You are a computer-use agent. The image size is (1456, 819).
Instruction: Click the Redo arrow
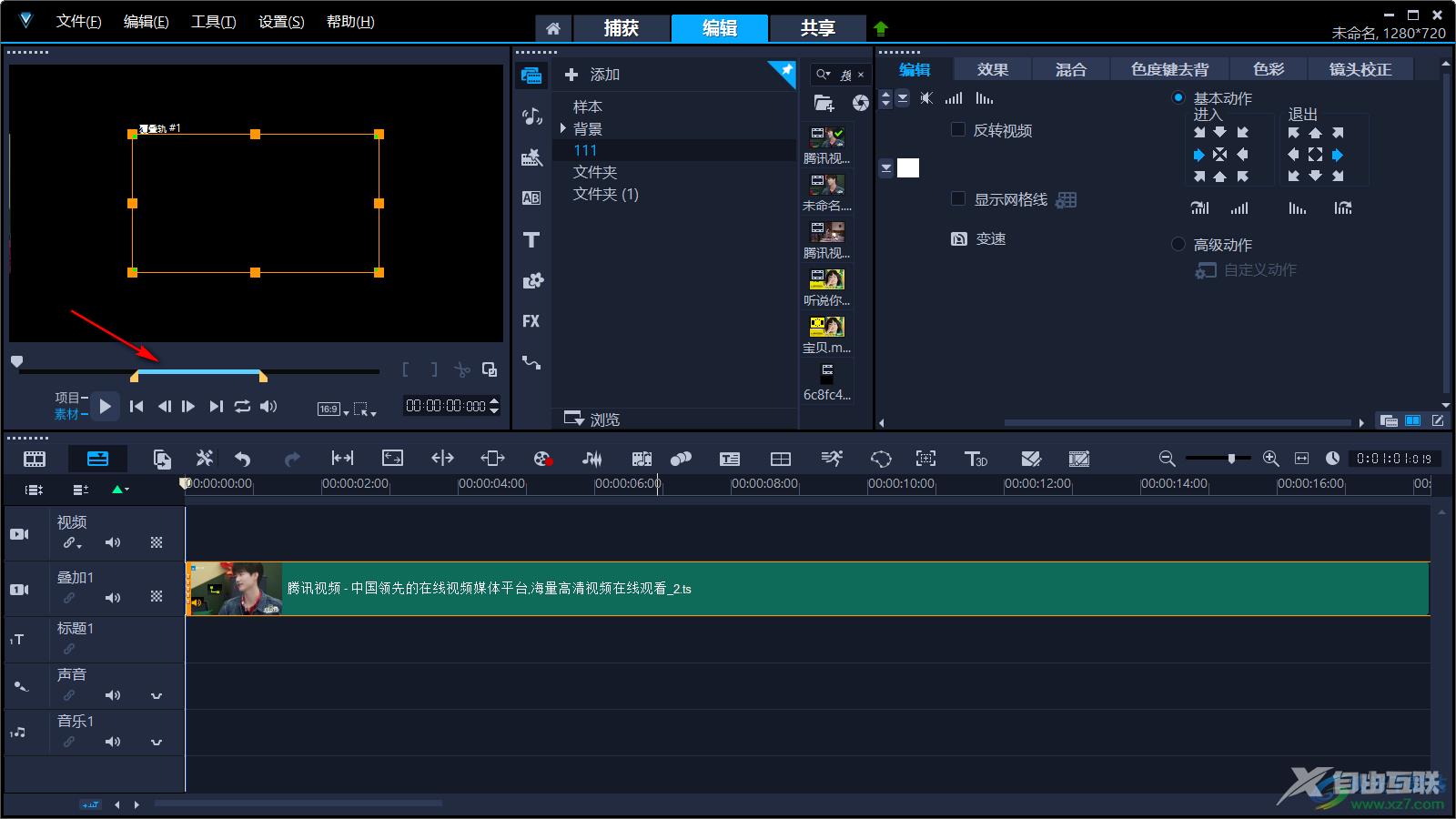[x=292, y=459]
